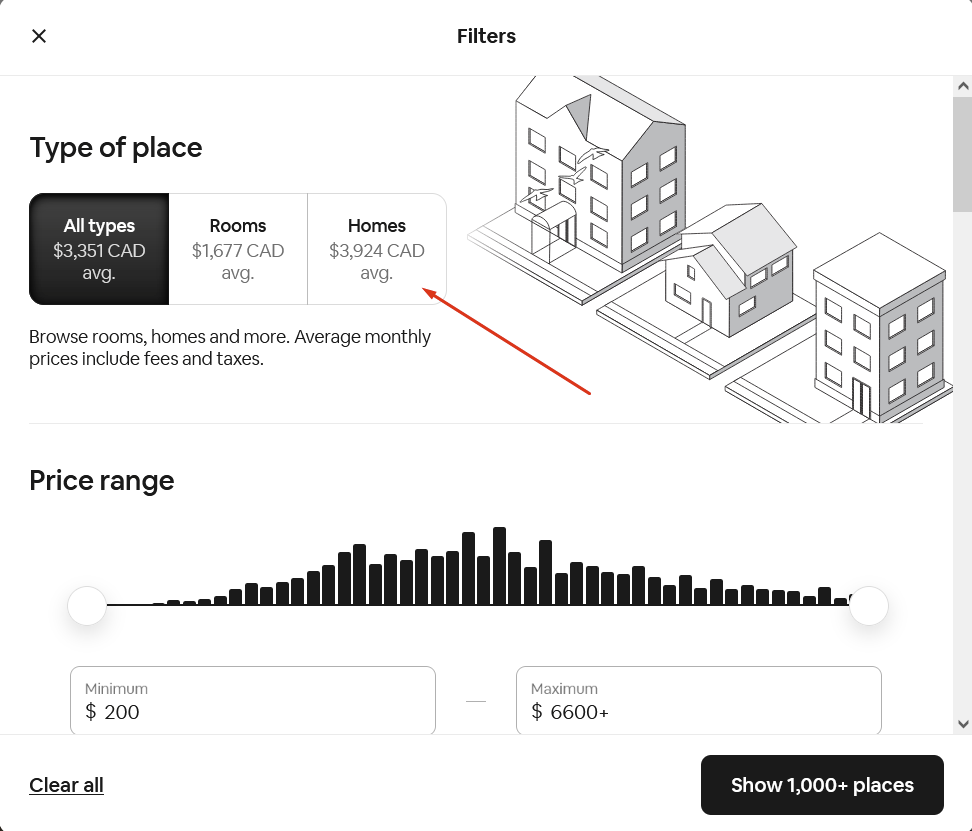Close the Filters dialog

click(x=38, y=36)
